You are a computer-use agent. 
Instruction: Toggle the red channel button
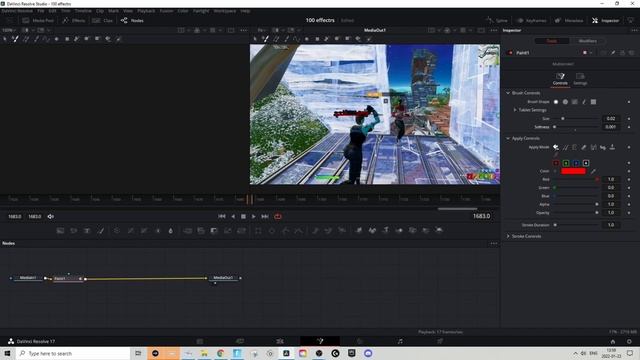click(x=556, y=163)
